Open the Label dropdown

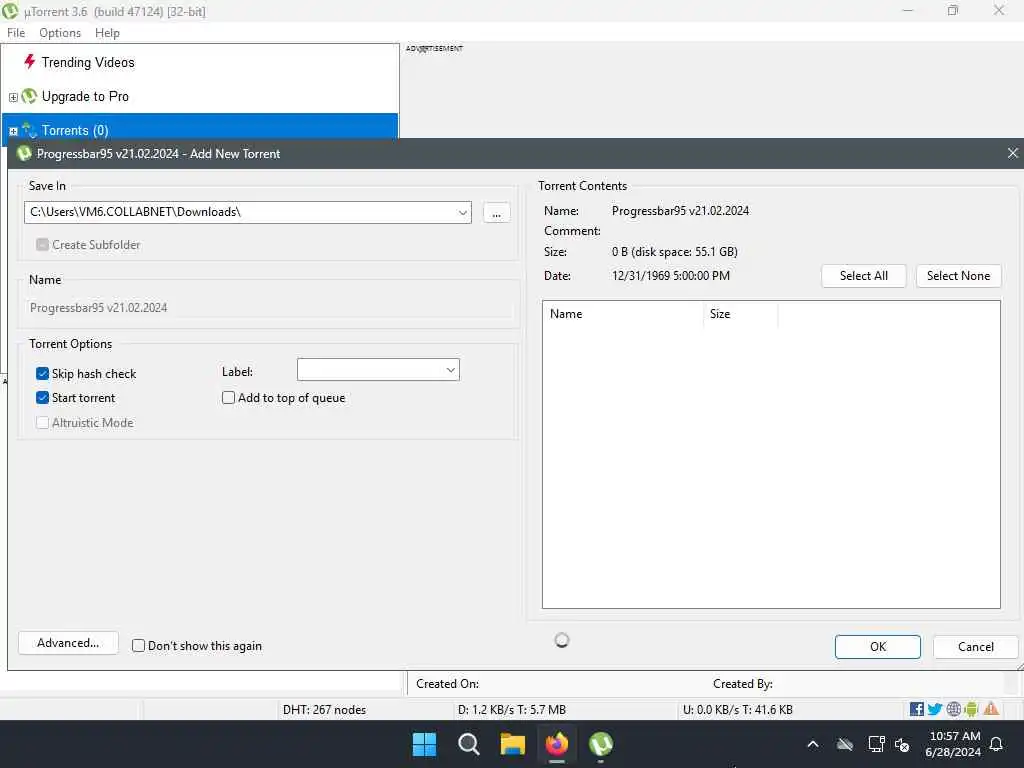pos(451,370)
